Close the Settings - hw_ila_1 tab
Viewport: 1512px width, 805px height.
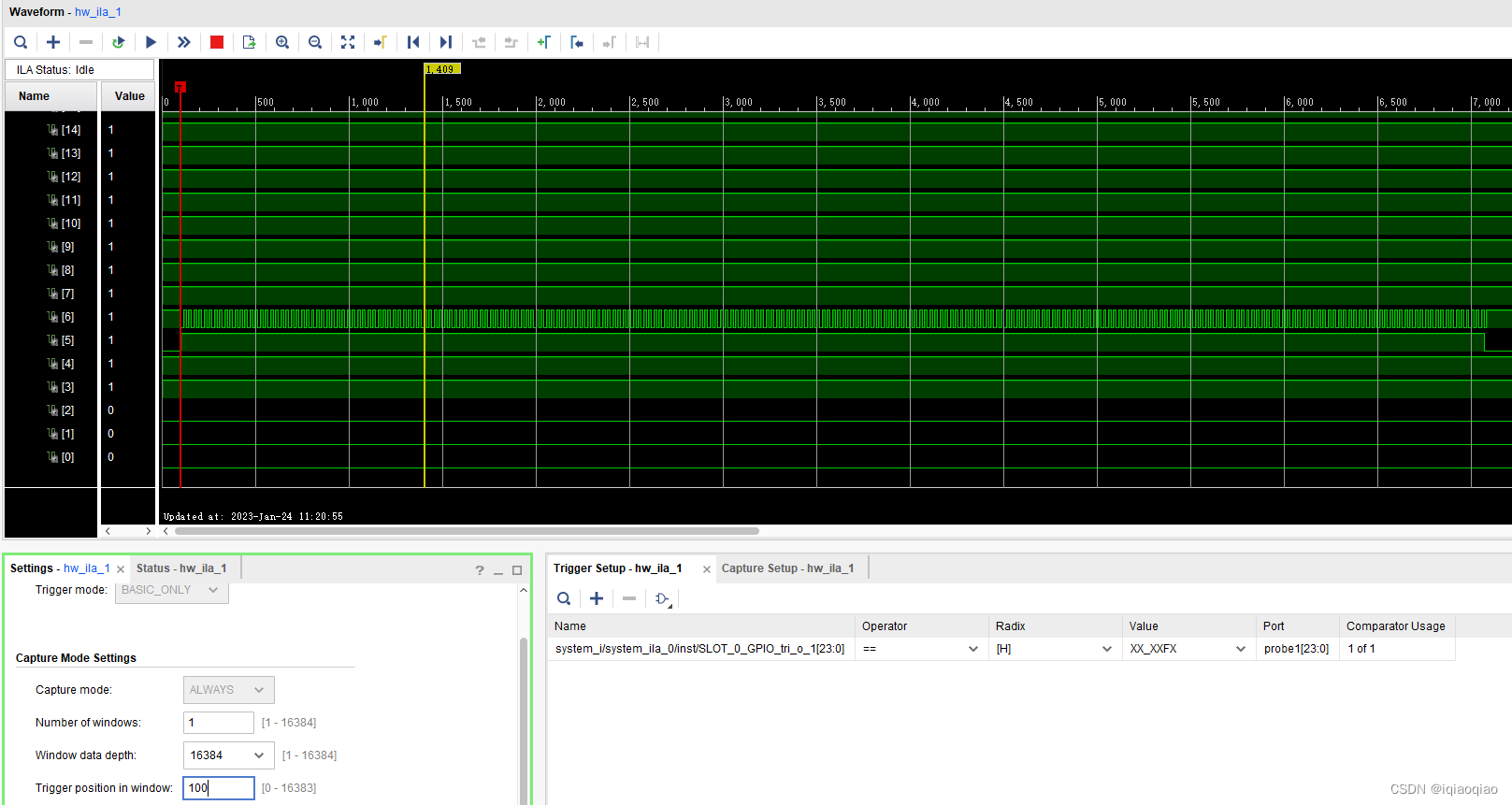(x=121, y=569)
